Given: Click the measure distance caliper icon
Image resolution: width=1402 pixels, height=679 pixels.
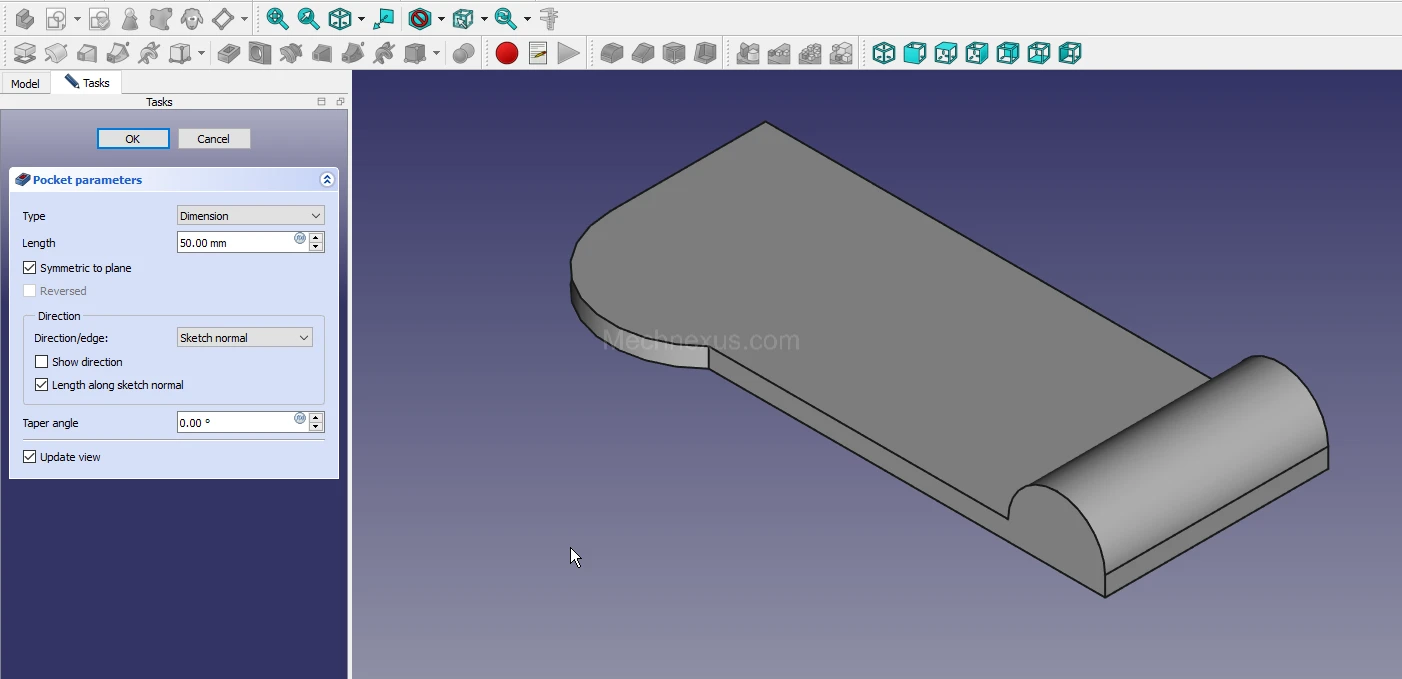Looking at the screenshot, I should pos(549,18).
